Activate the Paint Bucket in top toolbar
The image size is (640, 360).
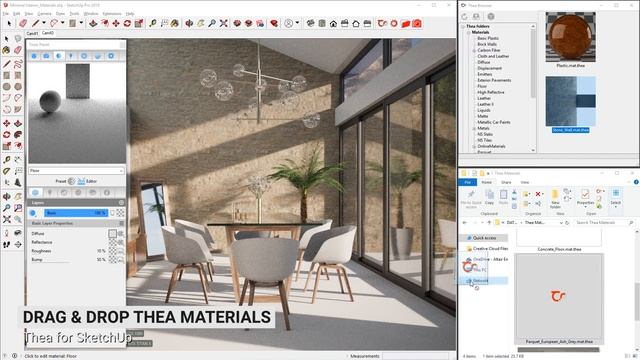175,24
